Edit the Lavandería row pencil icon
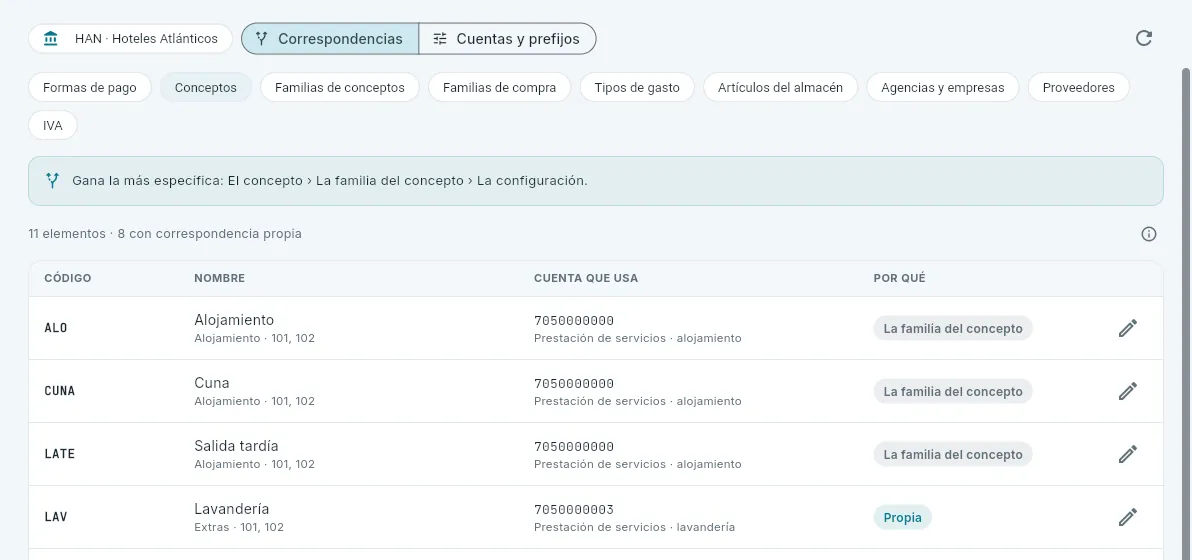This screenshot has height=560, width=1192. [x=1127, y=517]
